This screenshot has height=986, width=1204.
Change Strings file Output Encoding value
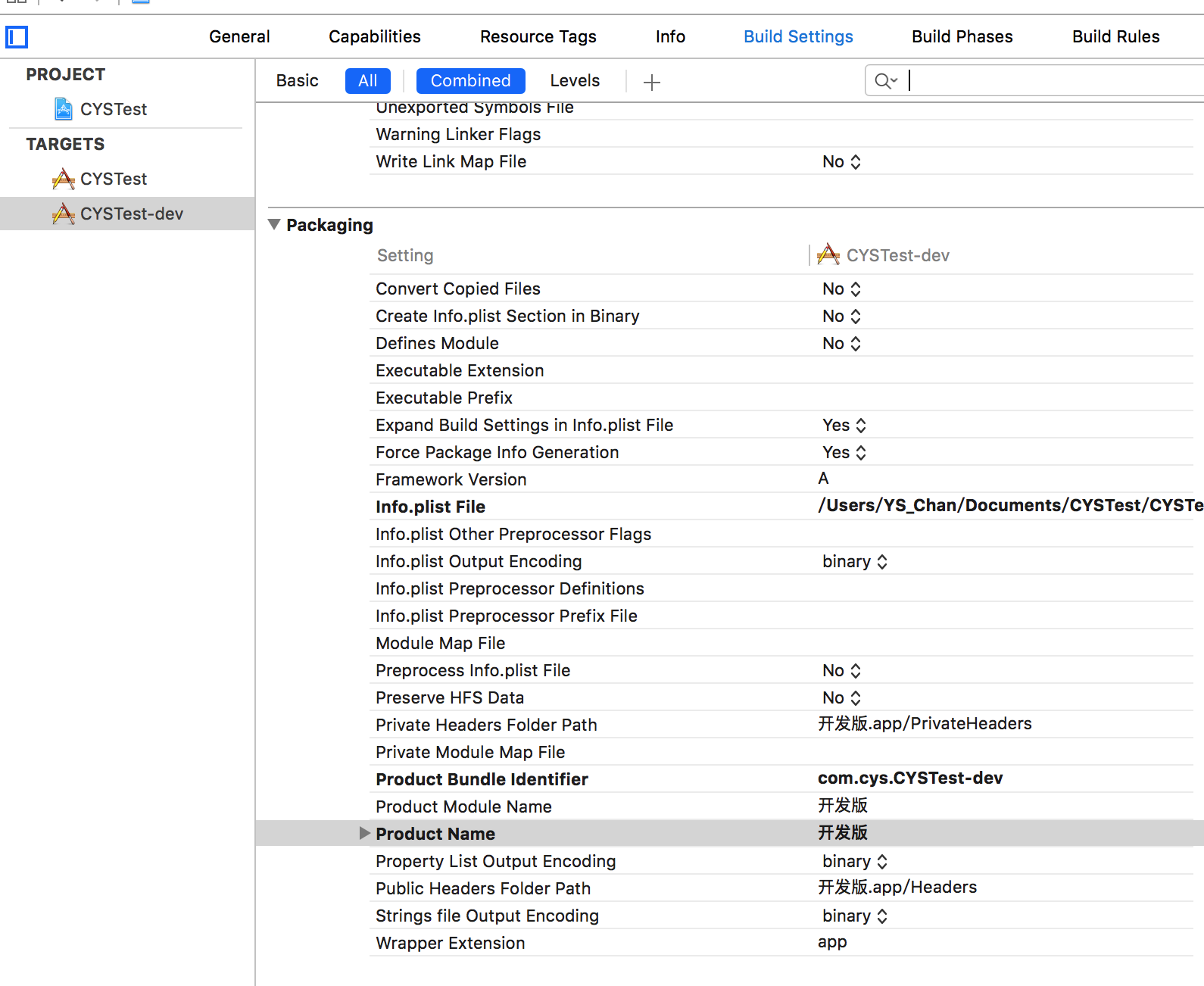pyautogui.click(x=855, y=916)
